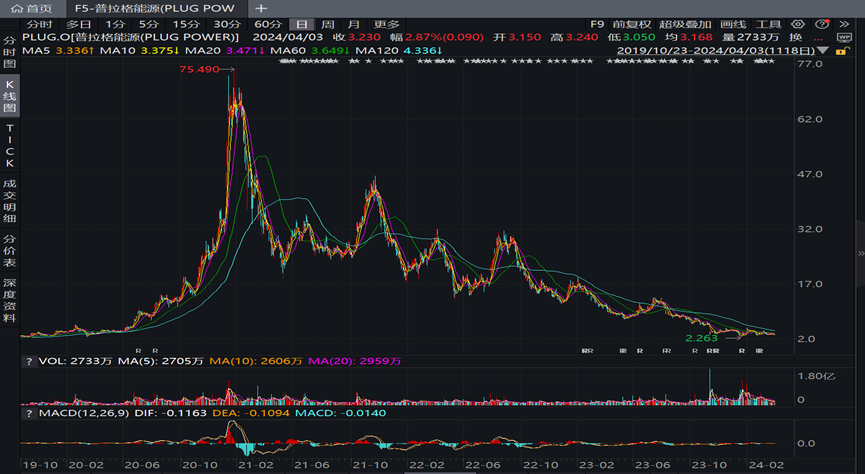Click the 高 3.240 high price
Viewport: 865px width, 474px height.
(574, 37)
